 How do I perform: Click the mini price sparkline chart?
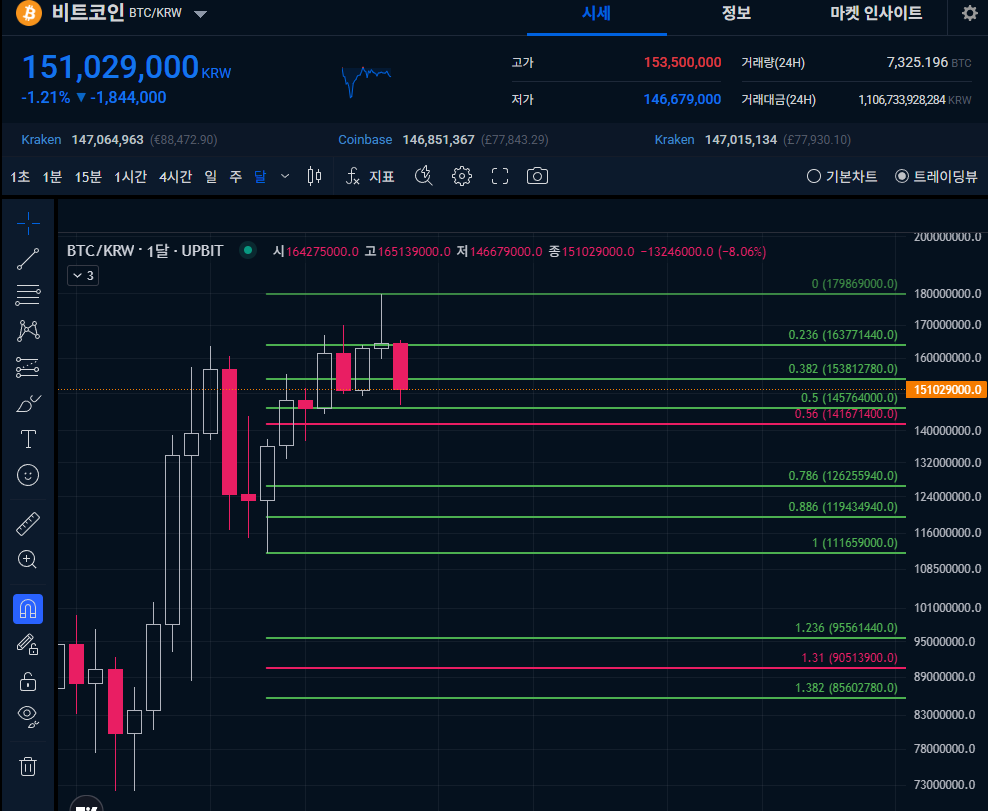(x=366, y=81)
